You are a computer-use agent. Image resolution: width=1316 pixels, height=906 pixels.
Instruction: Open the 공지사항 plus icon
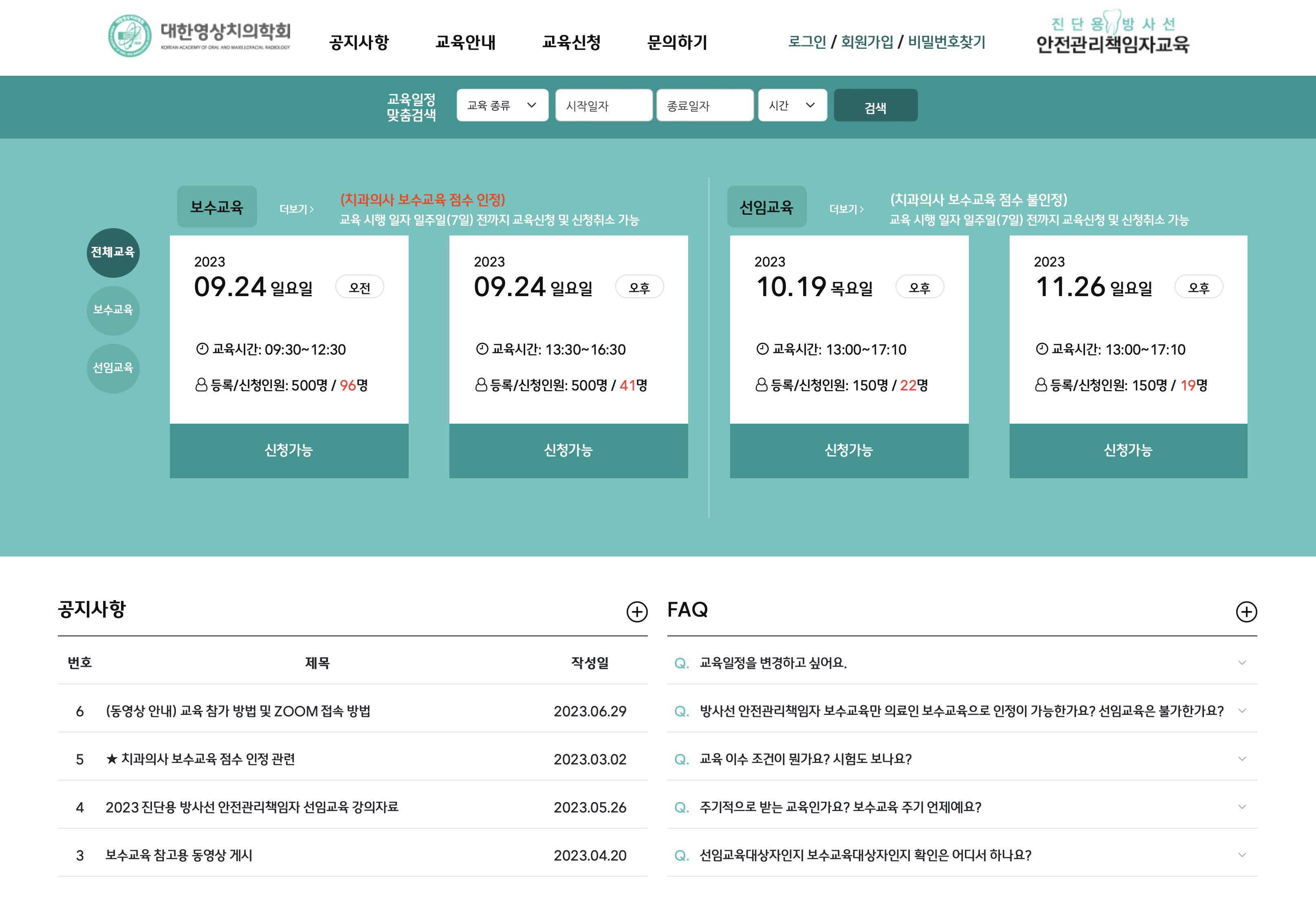point(637,611)
